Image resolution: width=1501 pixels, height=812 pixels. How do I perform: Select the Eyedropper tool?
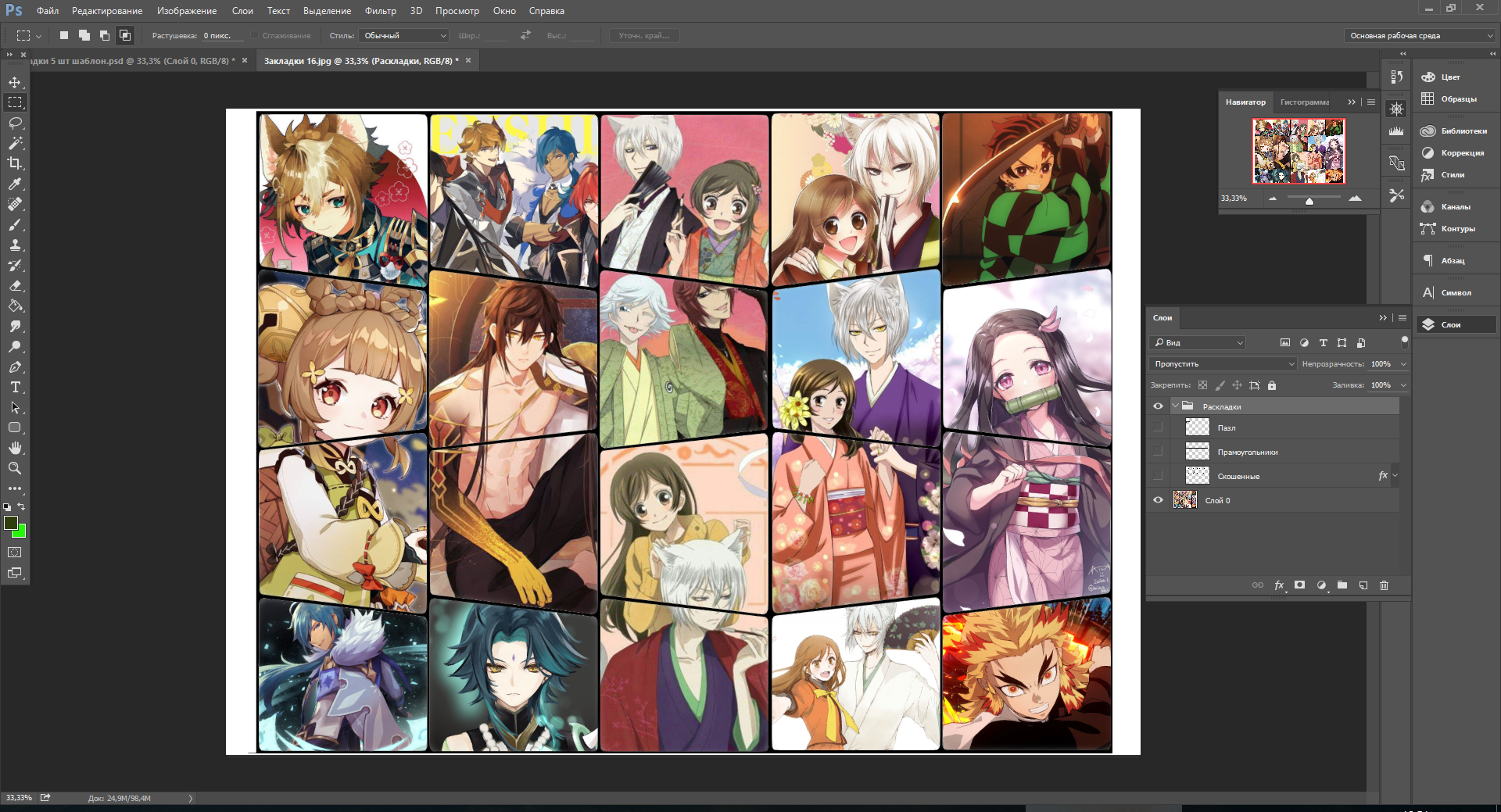click(15, 184)
